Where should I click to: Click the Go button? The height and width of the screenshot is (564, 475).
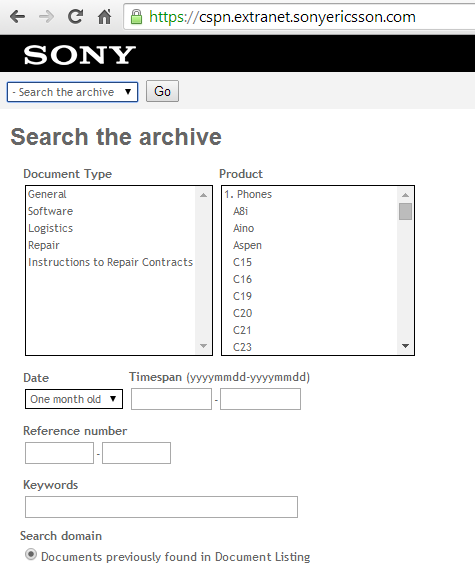(162, 91)
